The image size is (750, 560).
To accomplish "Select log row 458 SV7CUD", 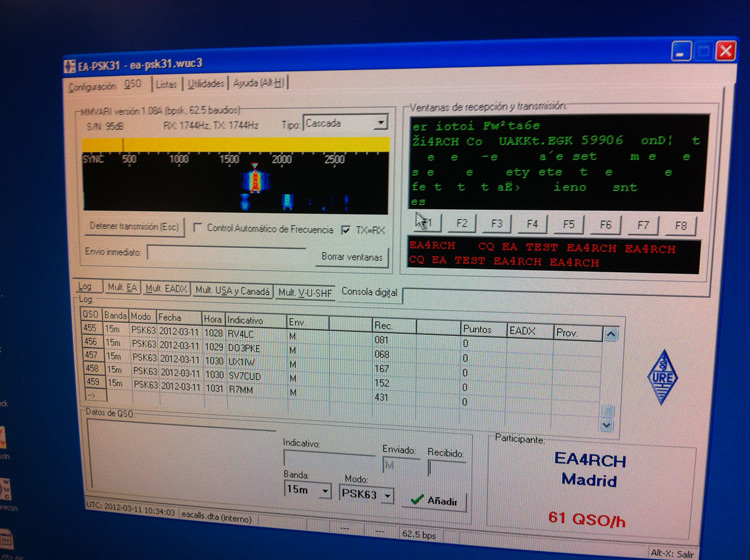I will pyautogui.click(x=342, y=376).
